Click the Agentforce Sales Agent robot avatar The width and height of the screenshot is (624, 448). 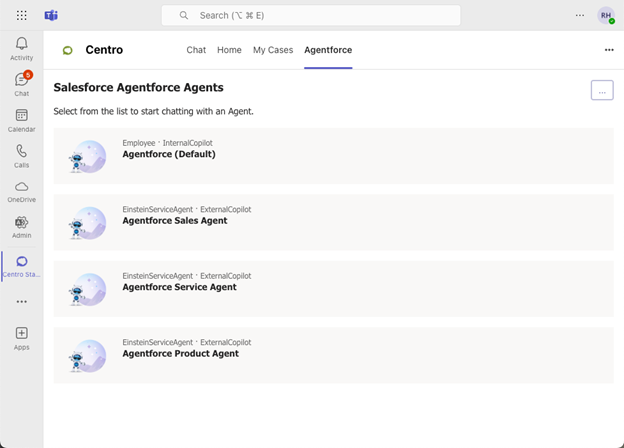click(x=88, y=223)
